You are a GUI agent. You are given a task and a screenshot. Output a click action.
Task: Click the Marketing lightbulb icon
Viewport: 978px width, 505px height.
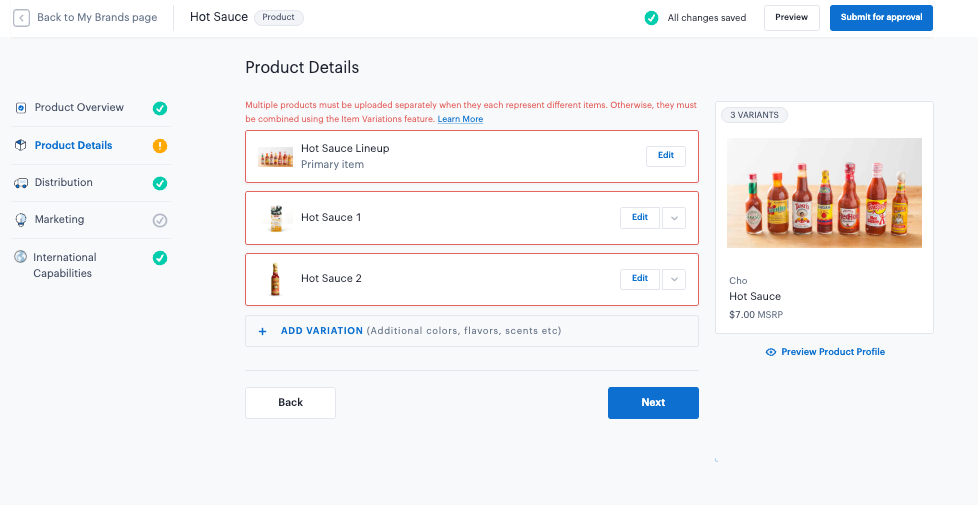(x=21, y=220)
